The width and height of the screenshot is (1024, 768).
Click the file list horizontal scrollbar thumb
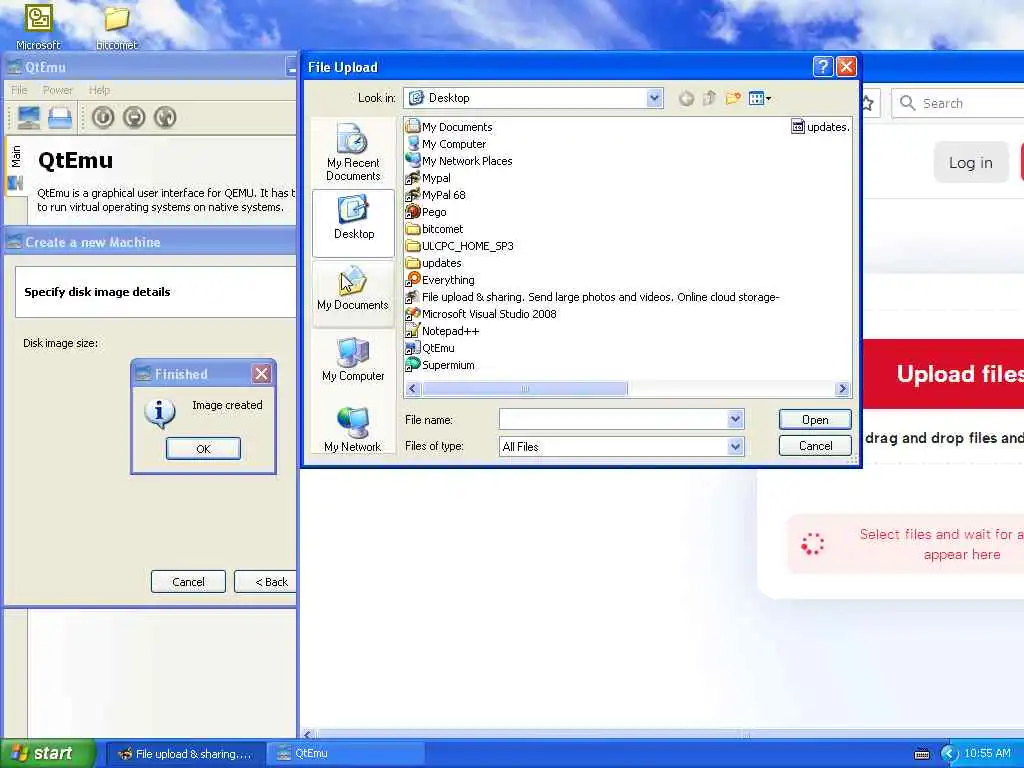[x=524, y=389]
